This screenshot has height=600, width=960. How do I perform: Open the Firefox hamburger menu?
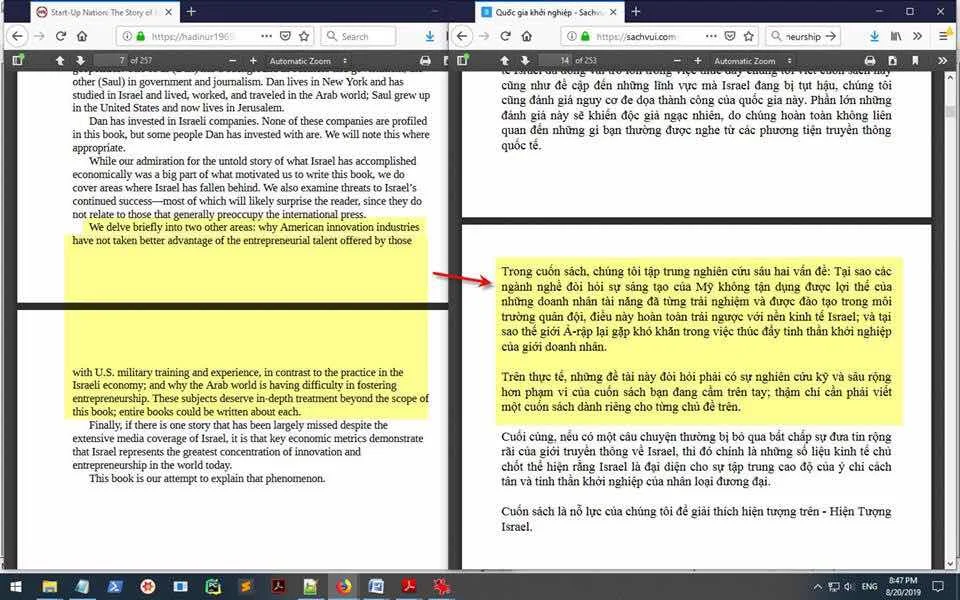tap(945, 36)
